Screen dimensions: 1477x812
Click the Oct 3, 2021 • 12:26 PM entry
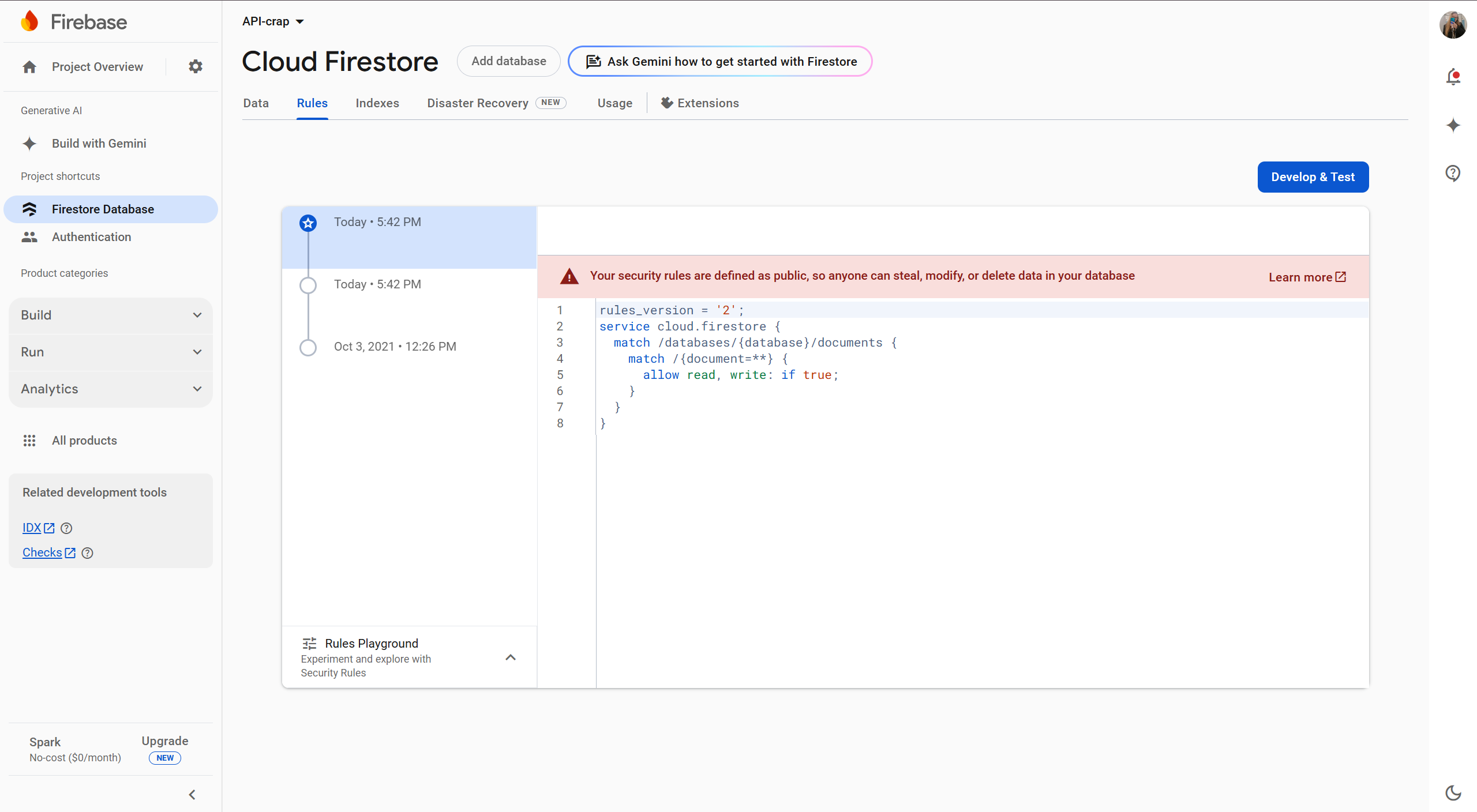click(x=395, y=347)
